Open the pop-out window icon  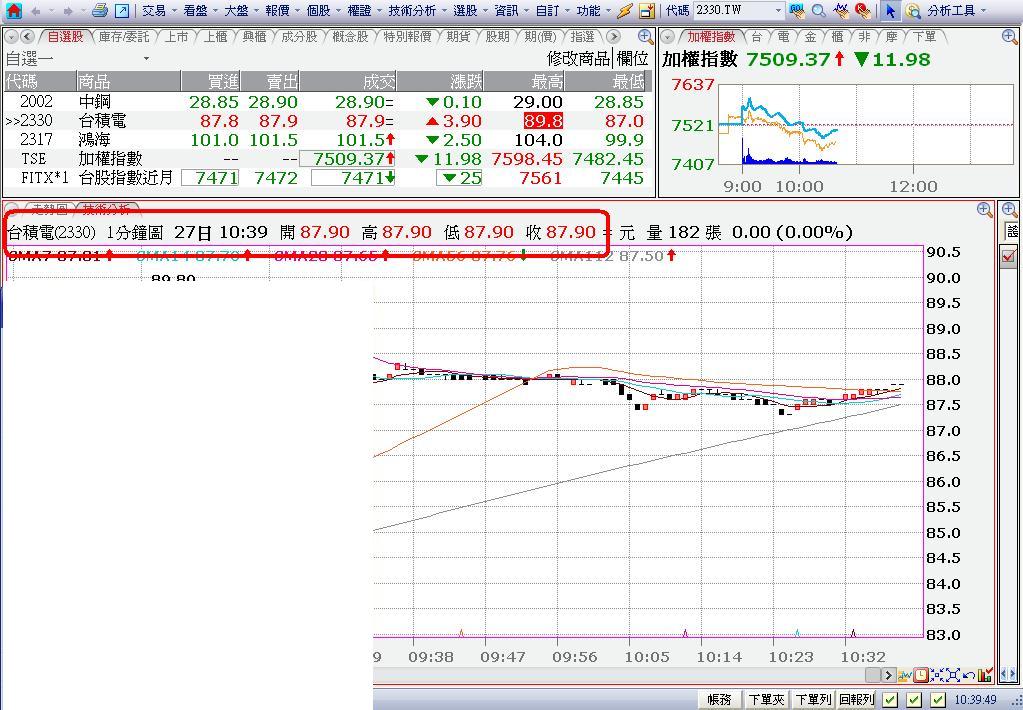[121, 10]
